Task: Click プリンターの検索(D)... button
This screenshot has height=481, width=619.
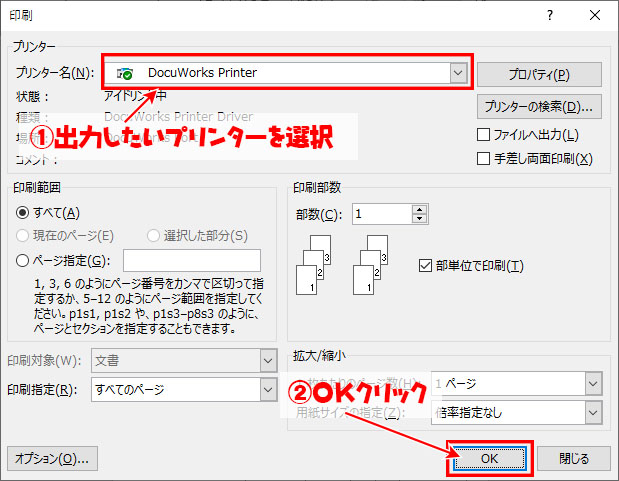Action: [539, 106]
